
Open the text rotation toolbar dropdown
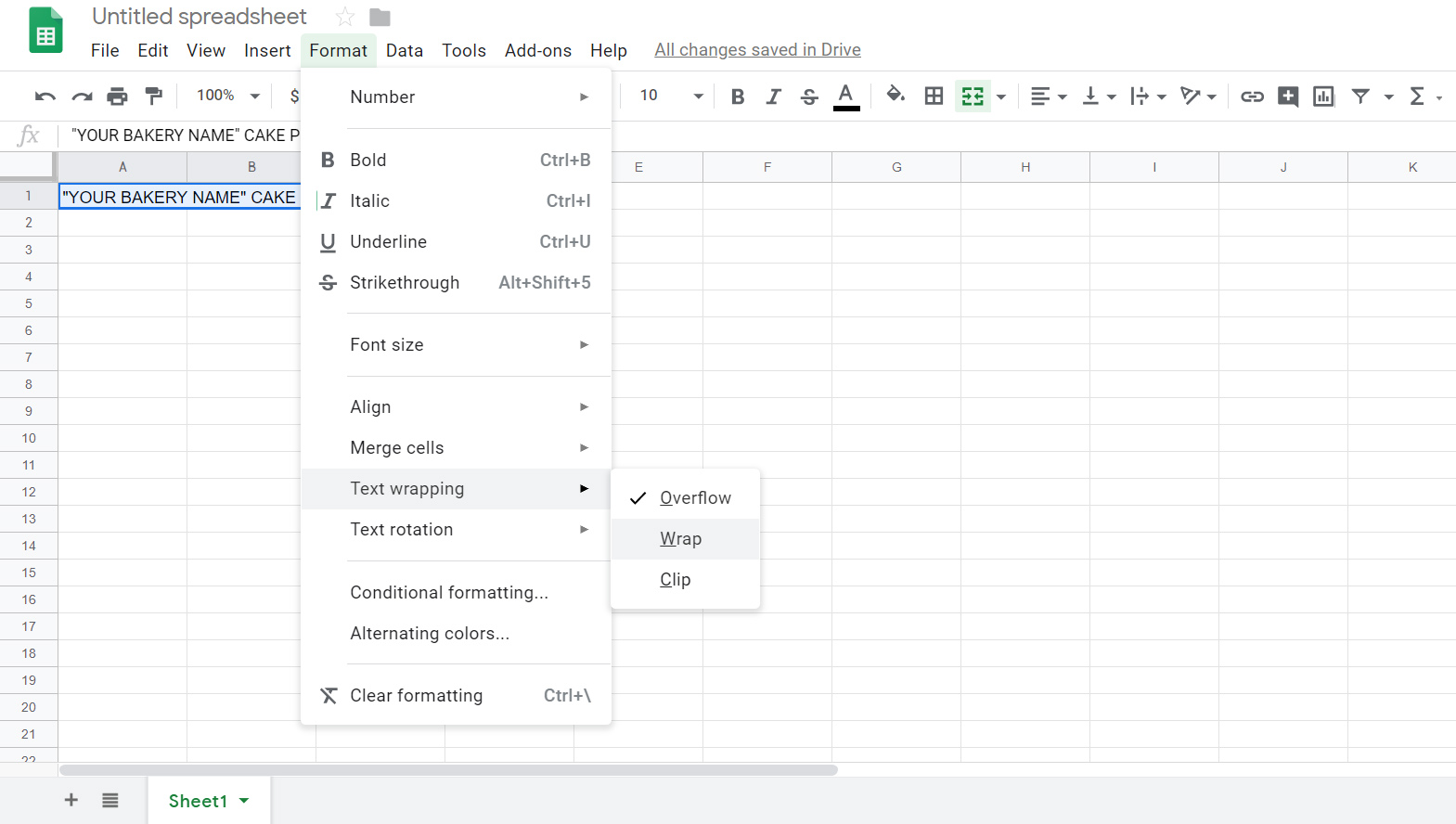tap(1198, 96)
